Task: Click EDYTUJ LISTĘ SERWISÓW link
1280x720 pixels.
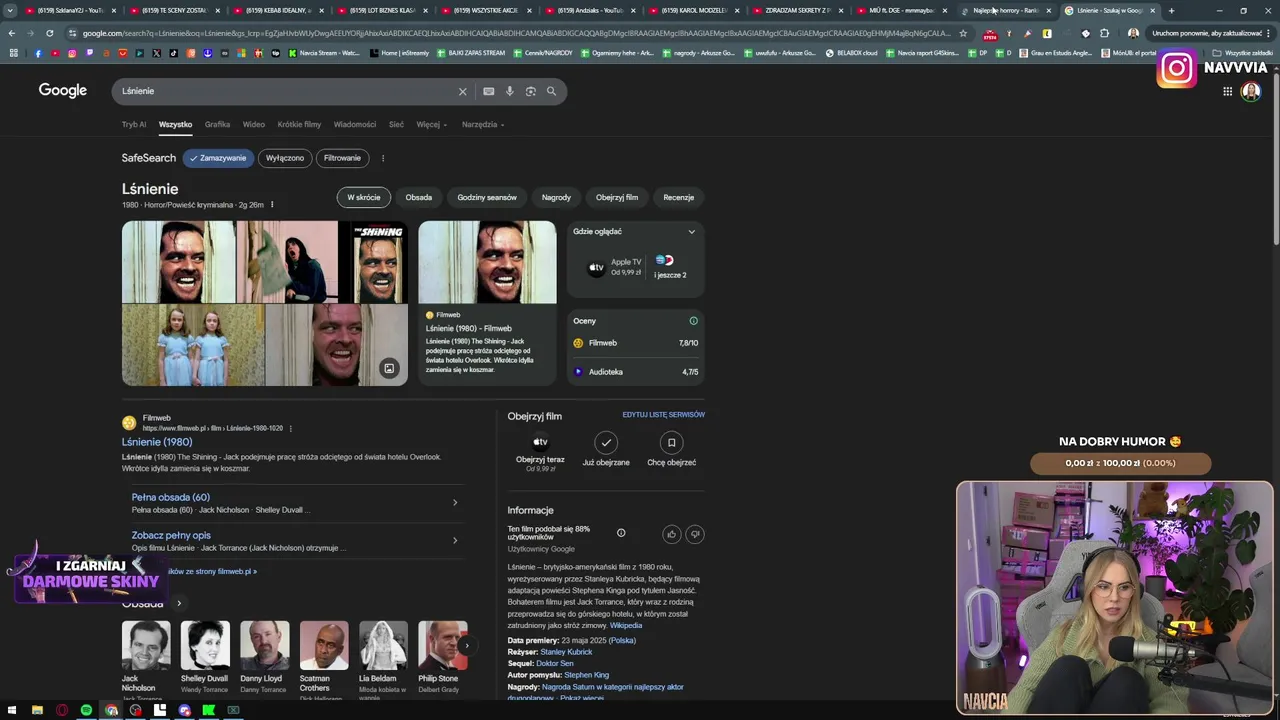Action: (x=663, y=415)
